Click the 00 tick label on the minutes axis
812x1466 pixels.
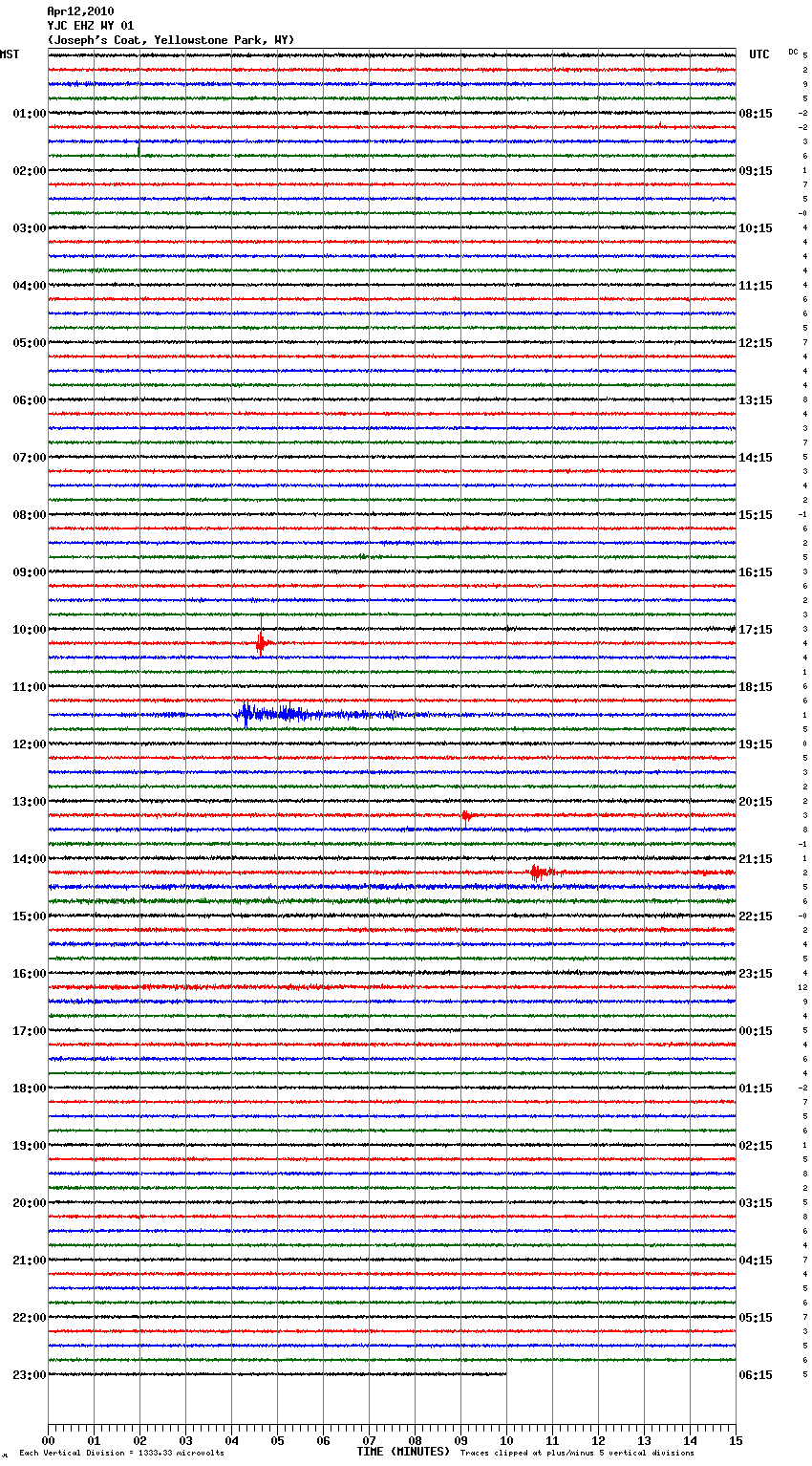click(48, 1440)
